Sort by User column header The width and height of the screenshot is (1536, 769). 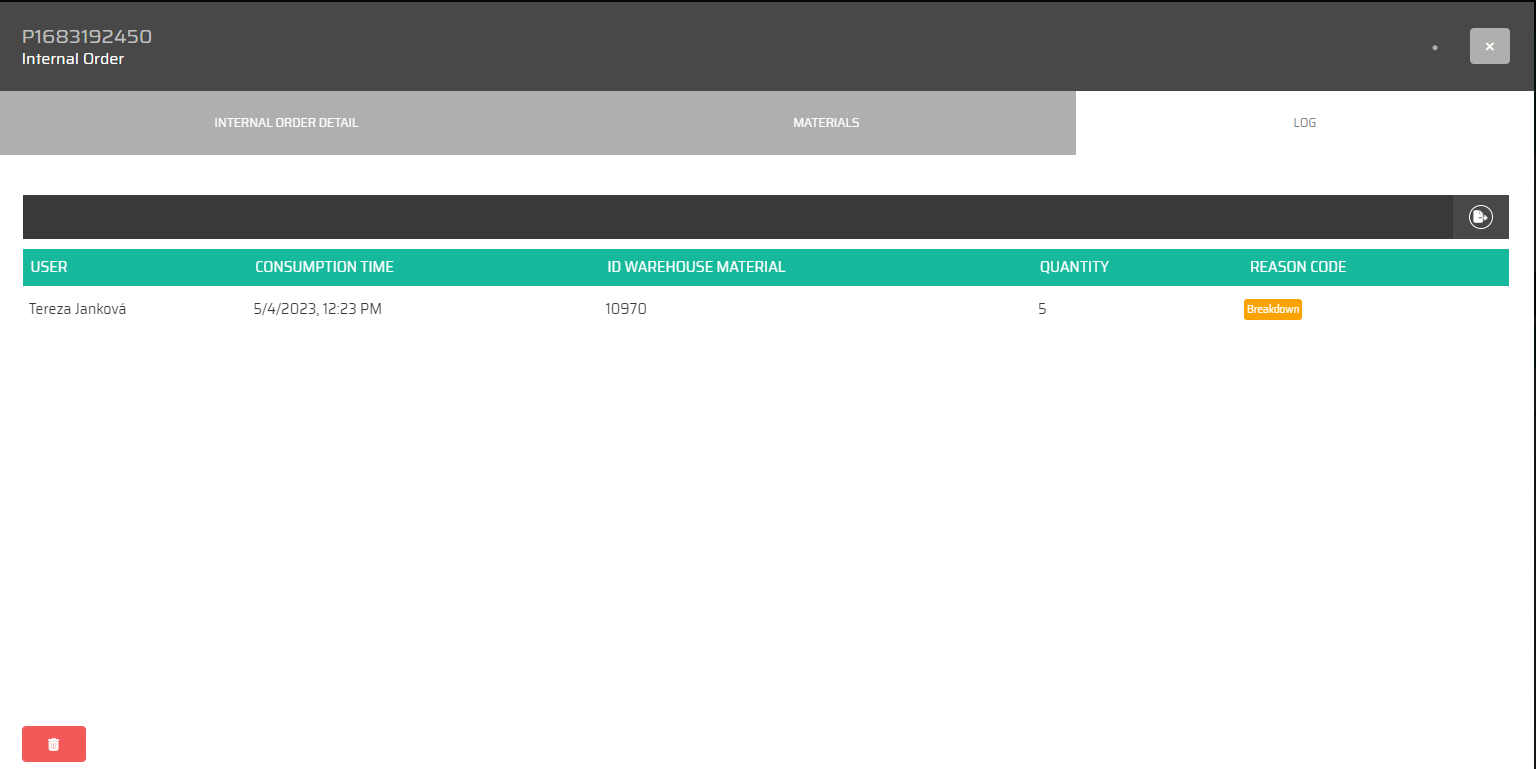[49, 267]
